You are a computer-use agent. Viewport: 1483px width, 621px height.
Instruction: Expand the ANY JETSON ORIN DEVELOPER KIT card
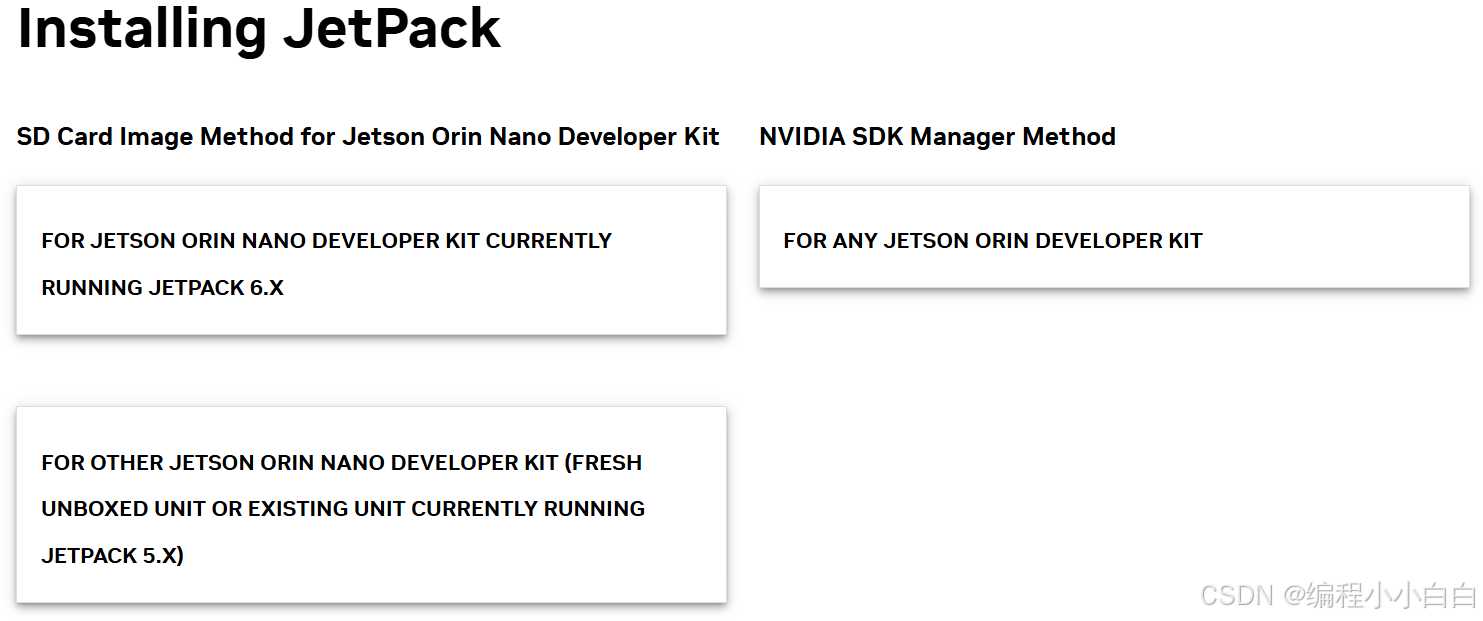click(x=1113, y=237)
